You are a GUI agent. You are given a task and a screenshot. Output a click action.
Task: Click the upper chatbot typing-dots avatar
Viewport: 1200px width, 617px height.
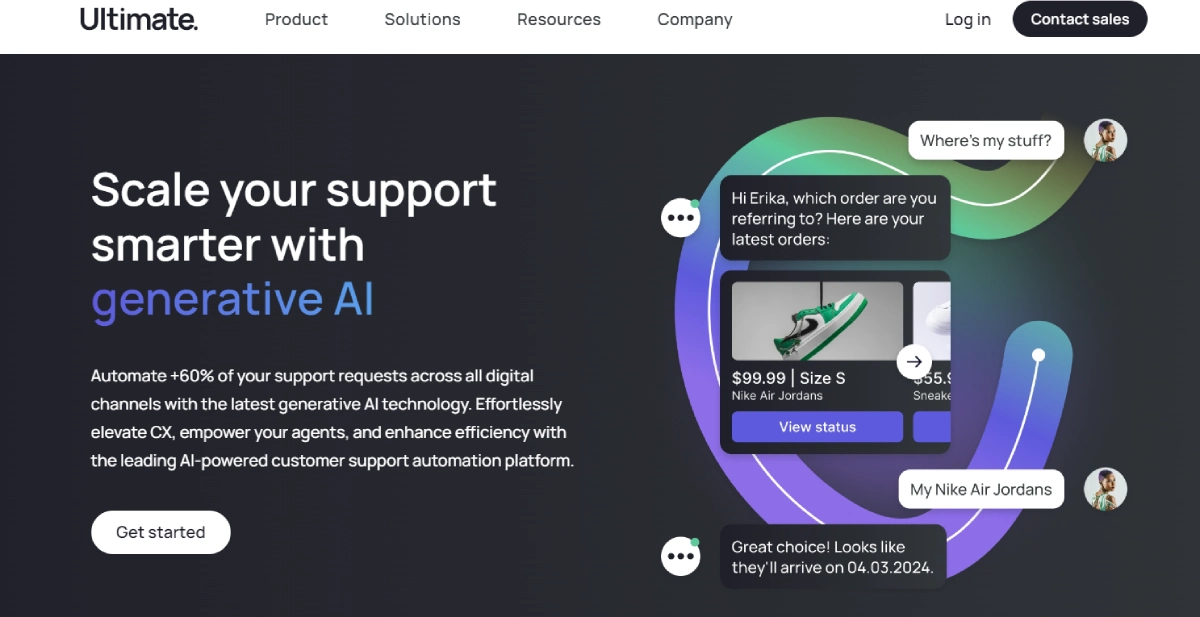pyautogui.click(x=681, y=217)
